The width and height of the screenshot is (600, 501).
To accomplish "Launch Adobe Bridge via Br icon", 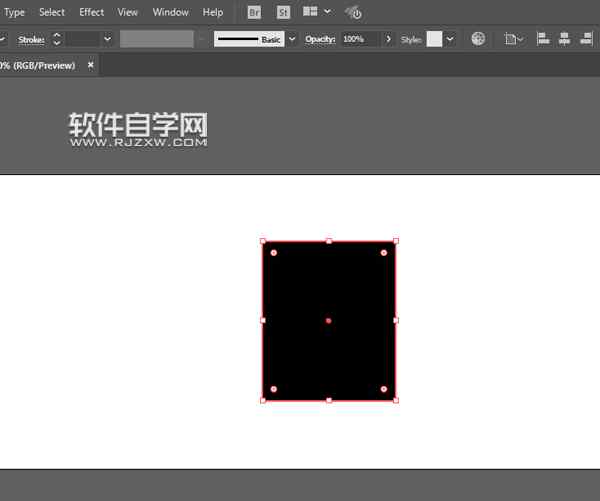I will pyautogui.click(x=254, y=13).
